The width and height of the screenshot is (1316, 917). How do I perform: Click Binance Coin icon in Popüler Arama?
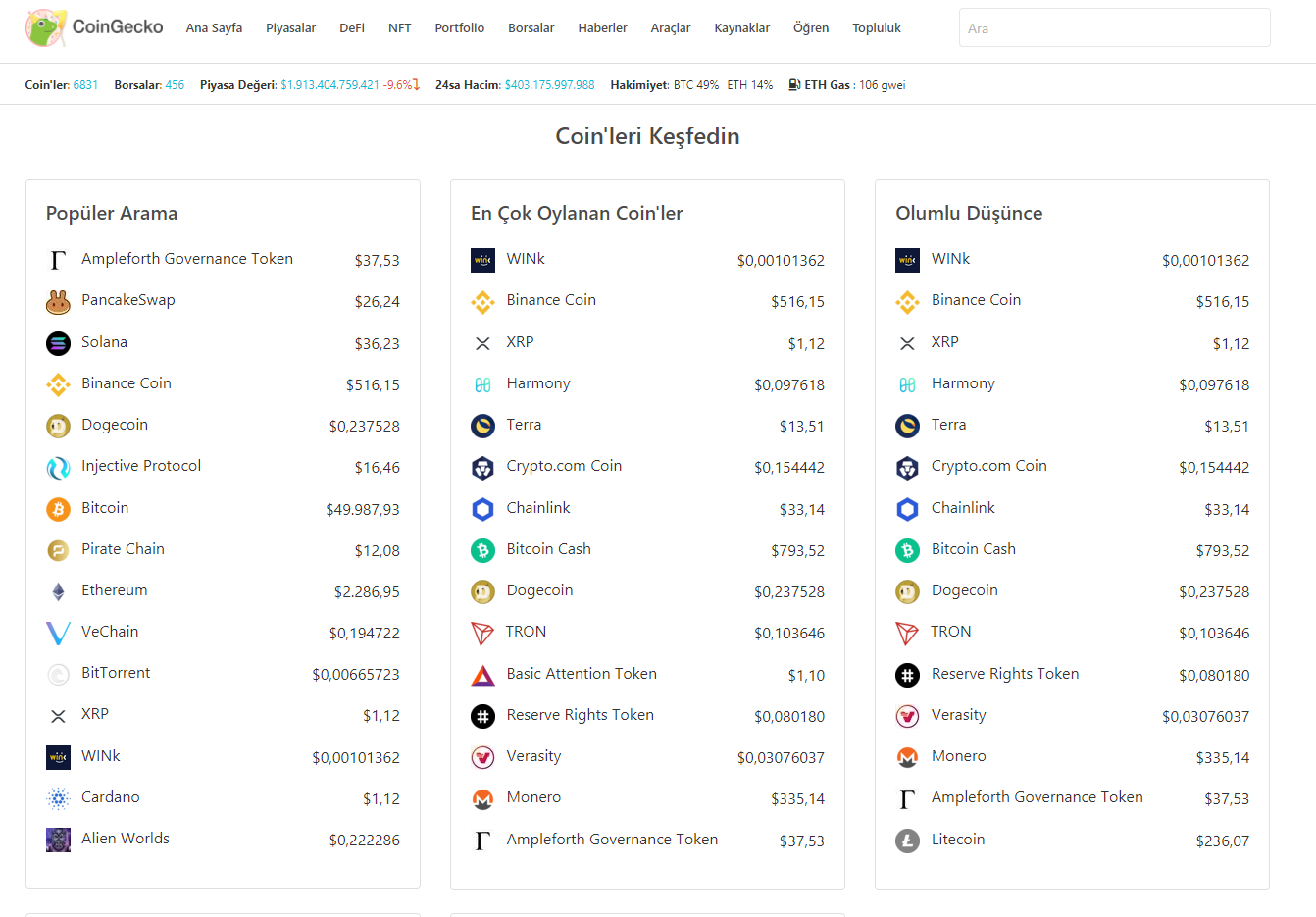pos(58,384)
